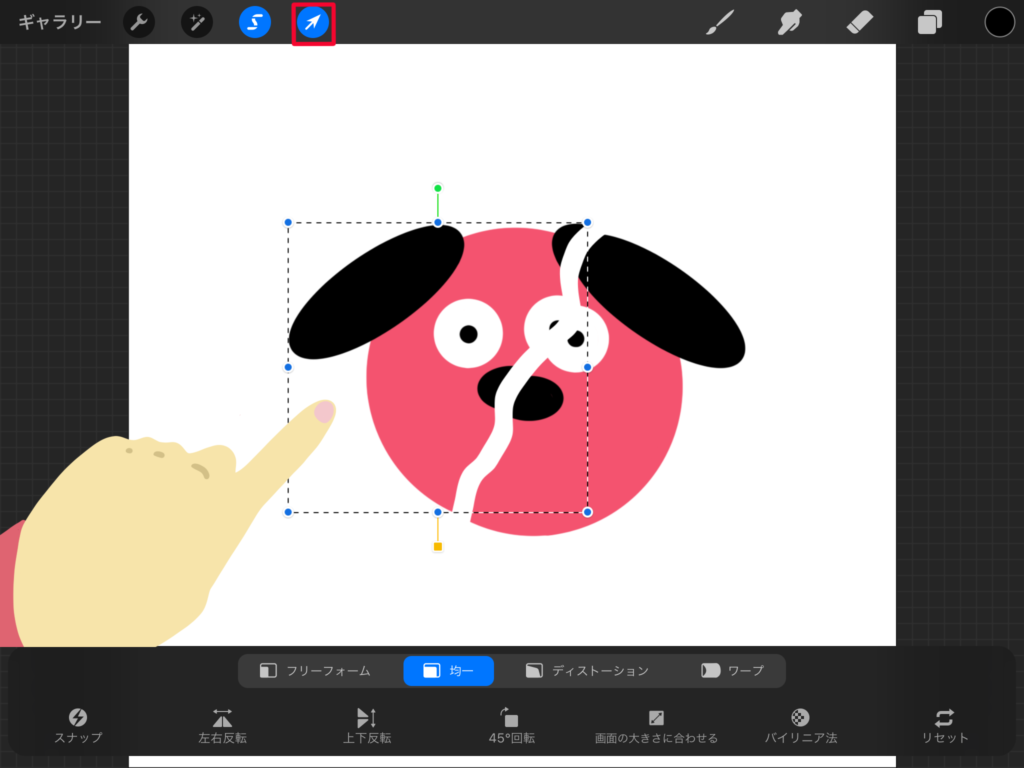Viewport: 1024px width, 768px height.
Task: Open the Actions wrench menu
Action: pyautogui.click(x=139, y=22)
